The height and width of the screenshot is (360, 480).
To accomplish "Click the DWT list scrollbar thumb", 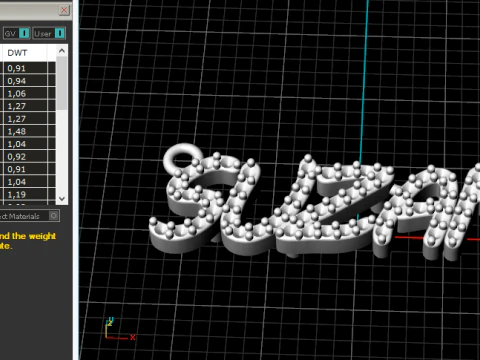I will tap(62, 83).
